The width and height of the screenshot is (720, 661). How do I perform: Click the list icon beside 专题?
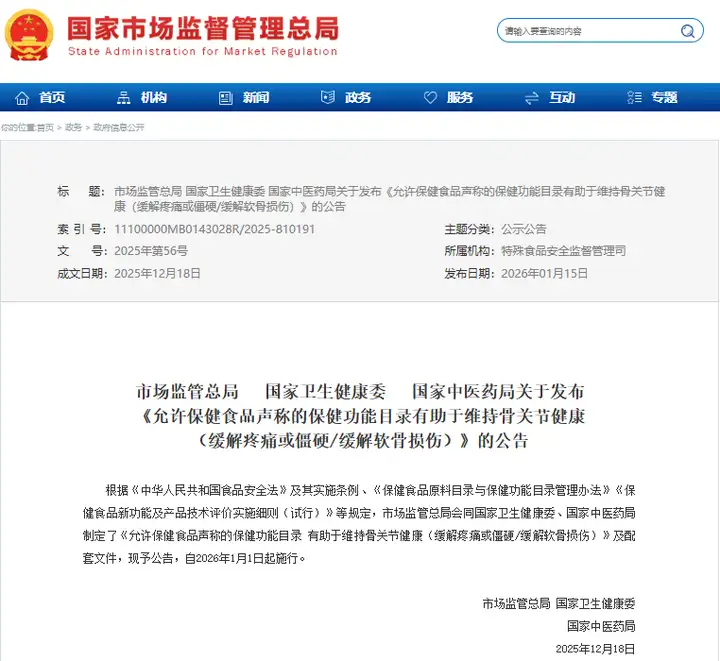click(634, 97)
